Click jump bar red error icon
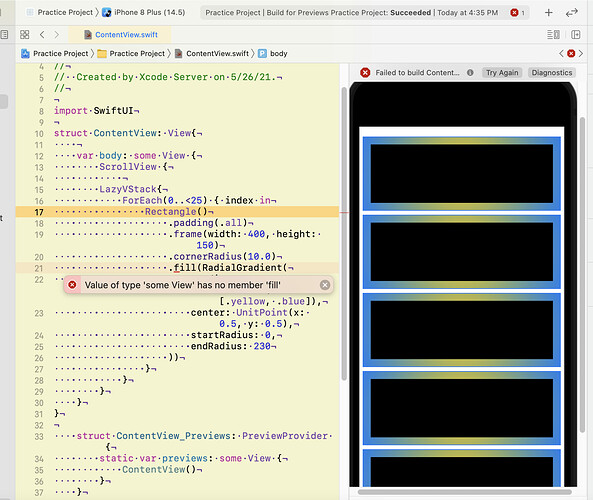 pos(571,54)
